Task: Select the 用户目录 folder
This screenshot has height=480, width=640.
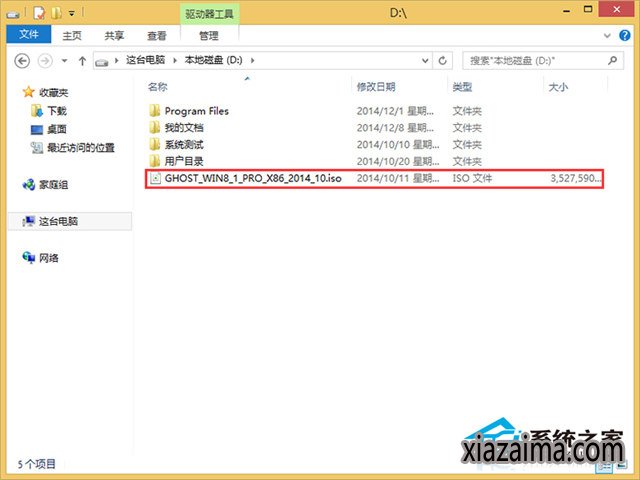Action: tap(184, 161)
